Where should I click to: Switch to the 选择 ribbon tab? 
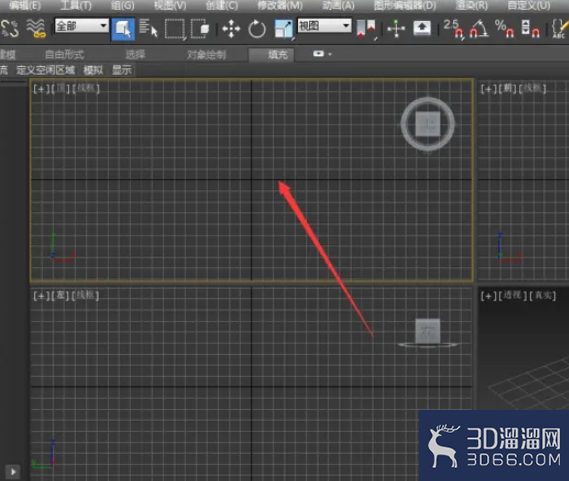tap(135, 55)
